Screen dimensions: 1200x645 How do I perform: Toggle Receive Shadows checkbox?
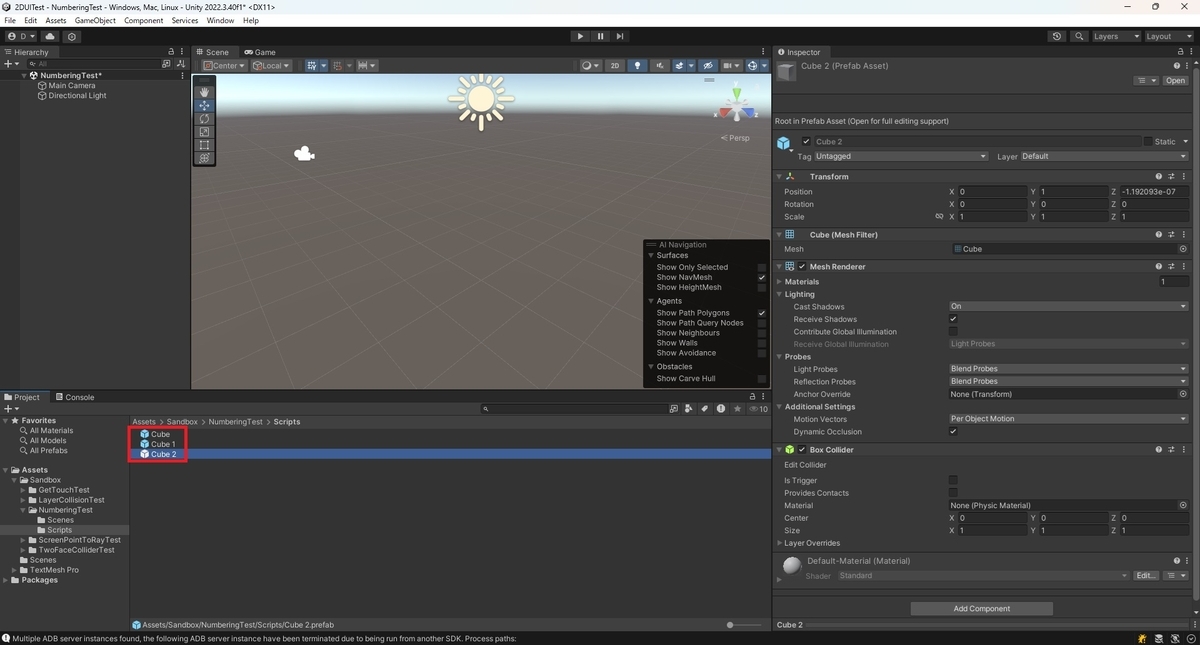(953, 319)
